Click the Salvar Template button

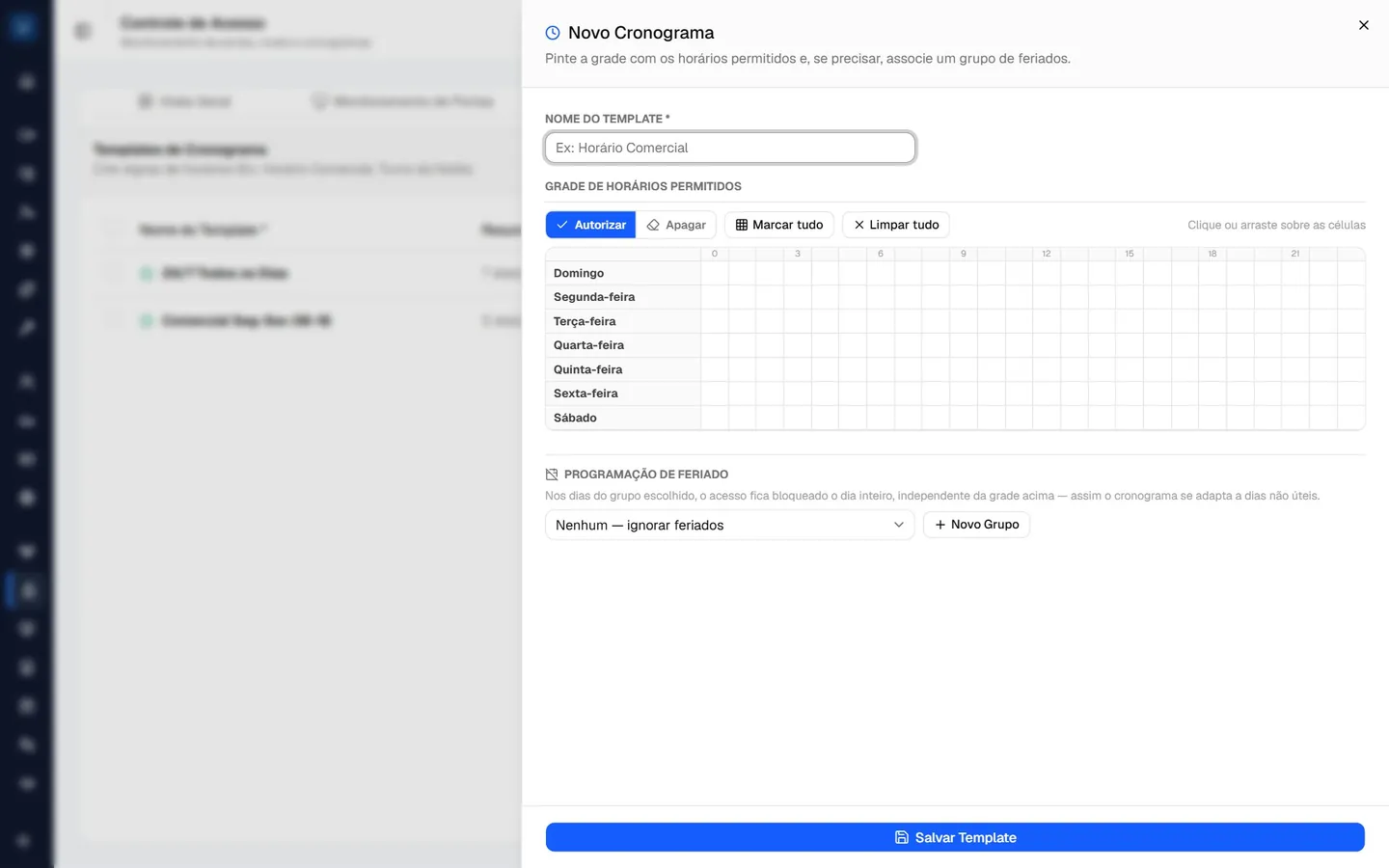pos(955,837)
